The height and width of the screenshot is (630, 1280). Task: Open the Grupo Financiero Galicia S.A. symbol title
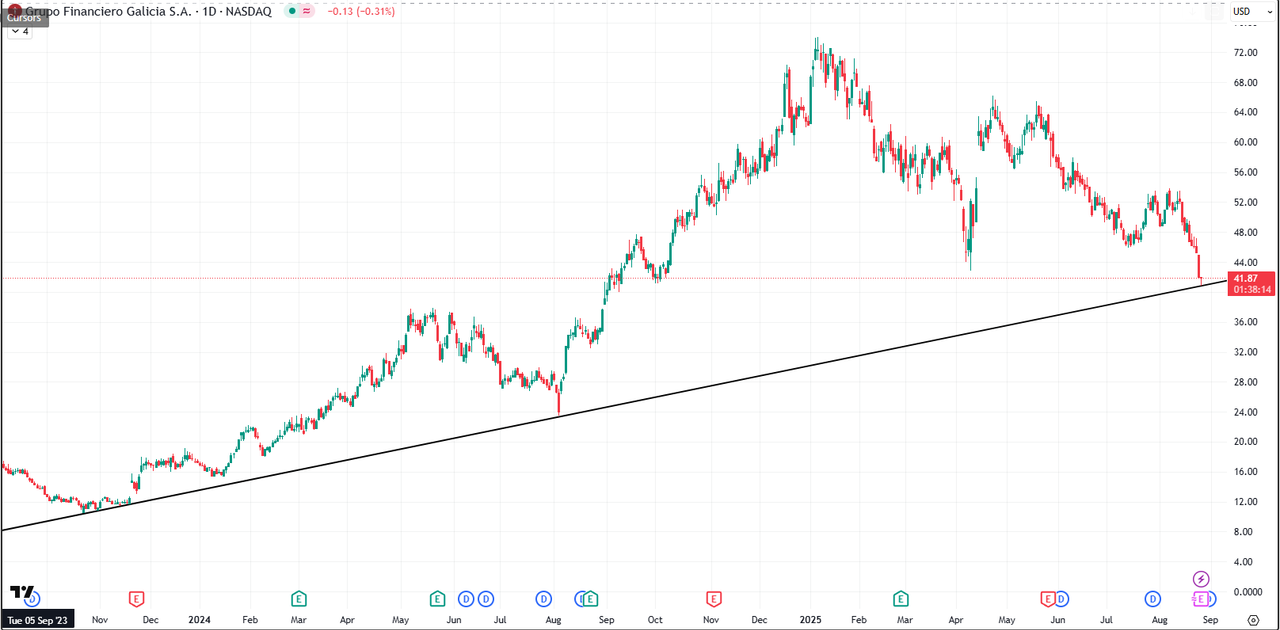110,12
